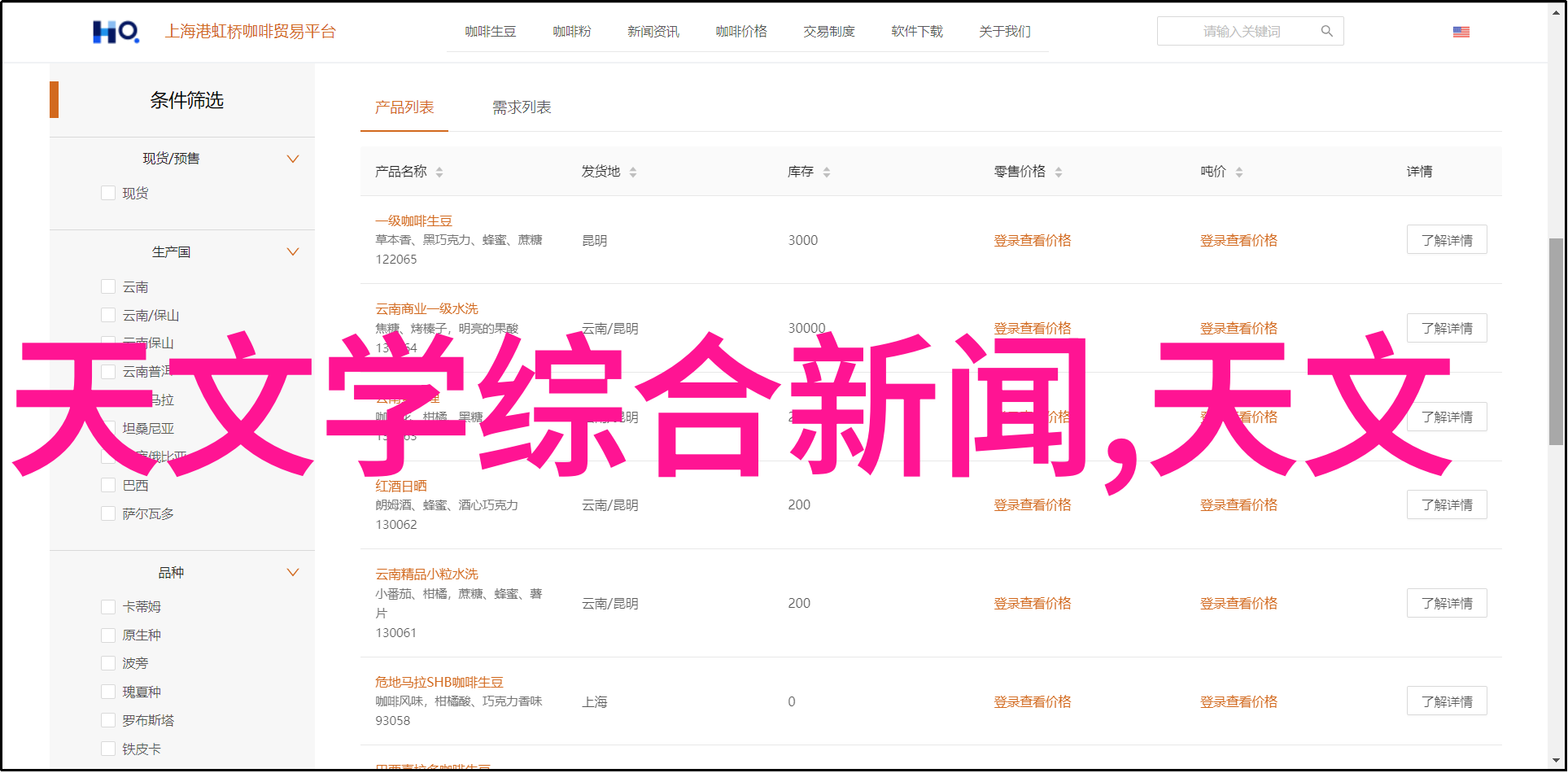Enable the 巴西 country filter

coord(107,485)
